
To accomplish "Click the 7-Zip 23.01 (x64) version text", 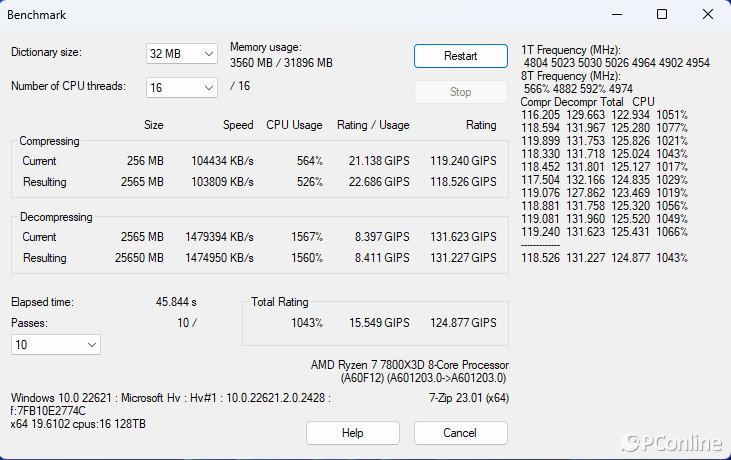I will tap(469, 398).
